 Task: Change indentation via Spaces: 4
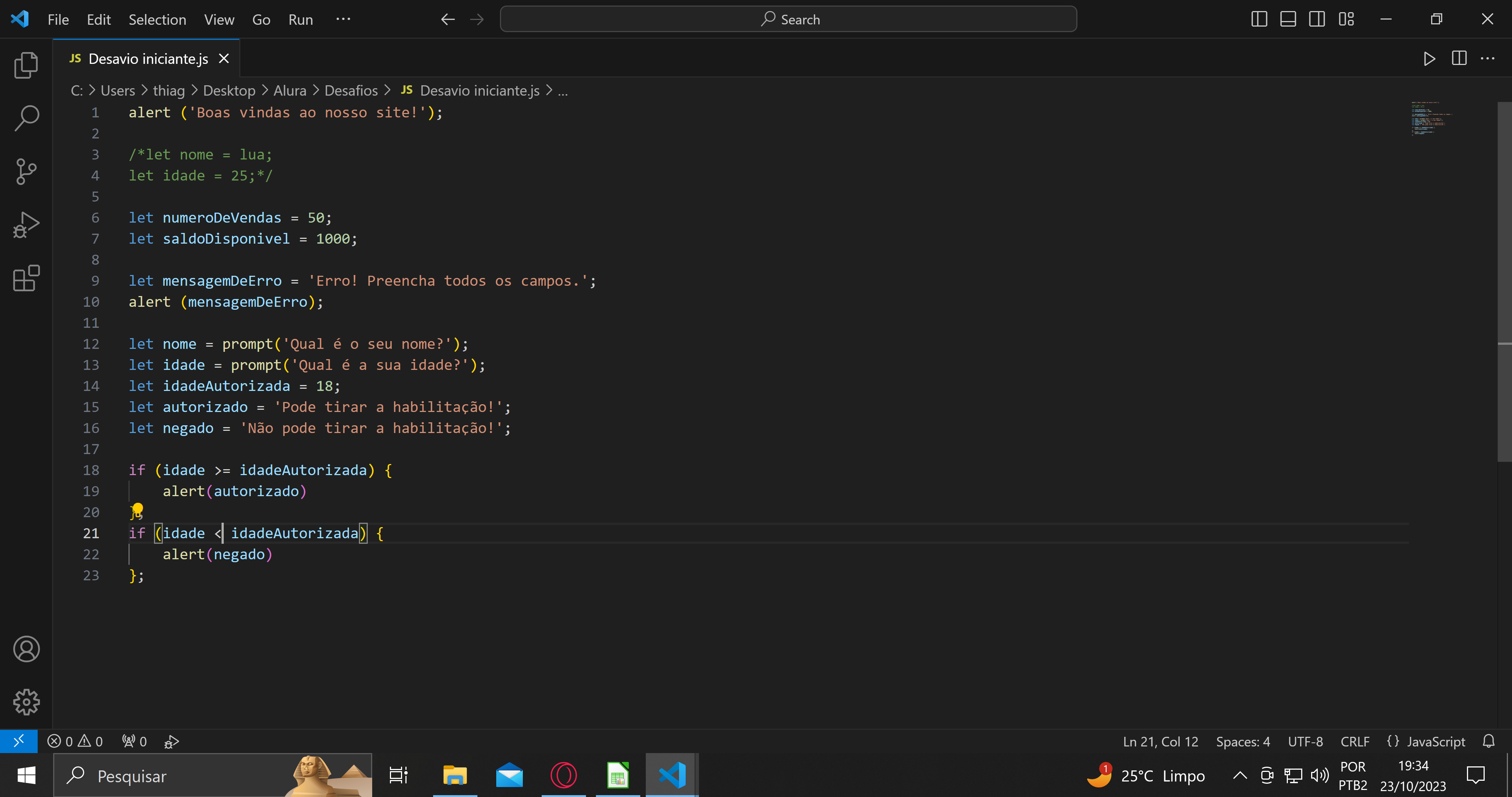click(1242, 741)
